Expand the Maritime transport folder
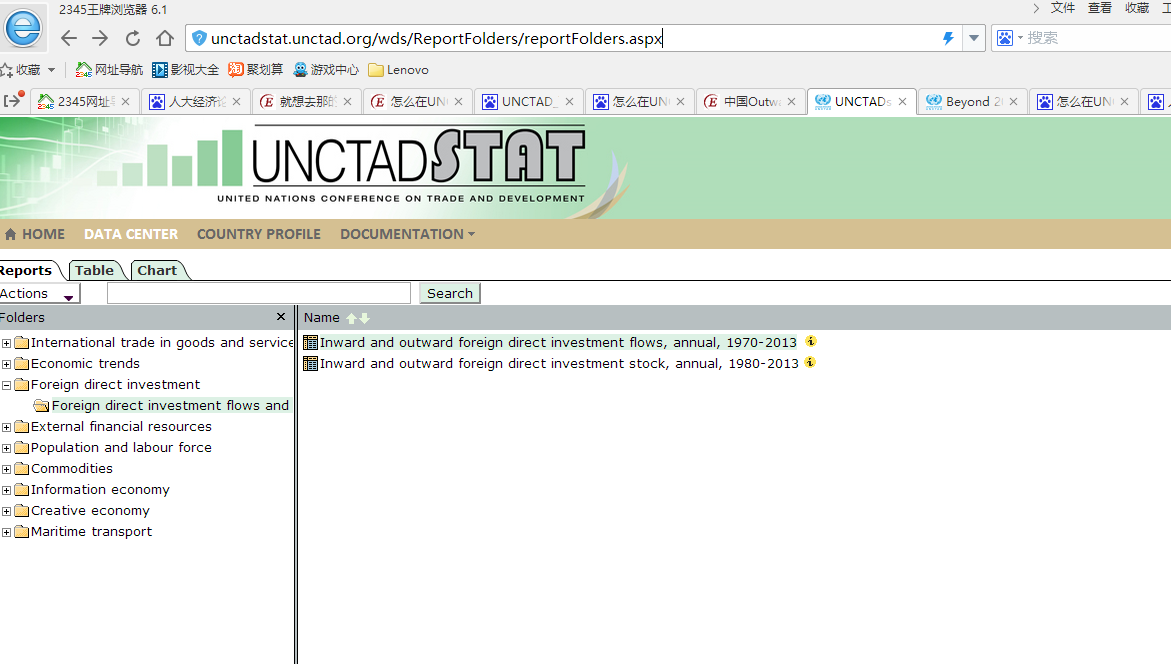 (6, 533)
